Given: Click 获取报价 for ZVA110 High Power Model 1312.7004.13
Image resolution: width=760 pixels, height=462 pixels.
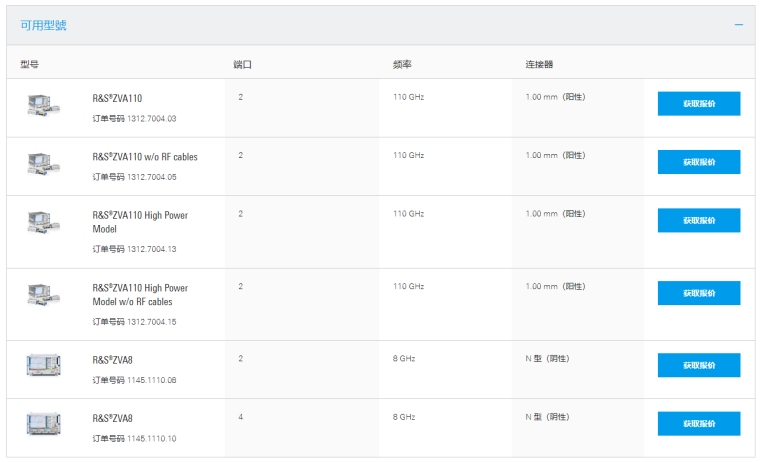Looking at the screenshot, I should pyautogui.click(x=698, y=220).
